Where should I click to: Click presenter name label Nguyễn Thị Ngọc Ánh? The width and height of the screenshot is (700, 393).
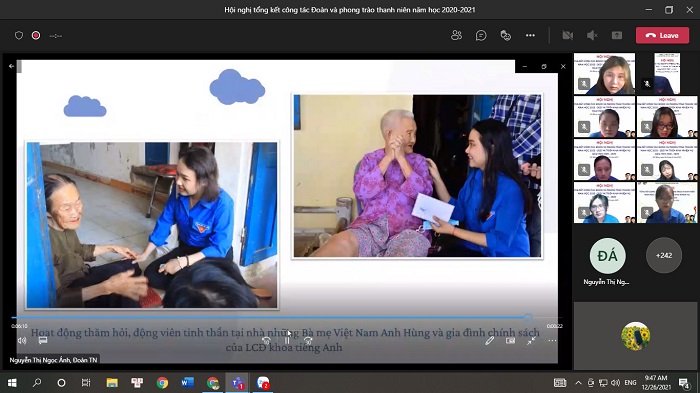(x=53, y=360)
